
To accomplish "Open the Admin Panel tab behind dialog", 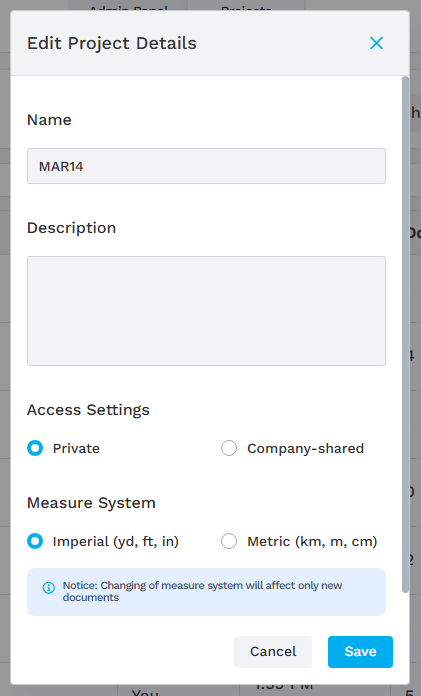I will (128, 8).
